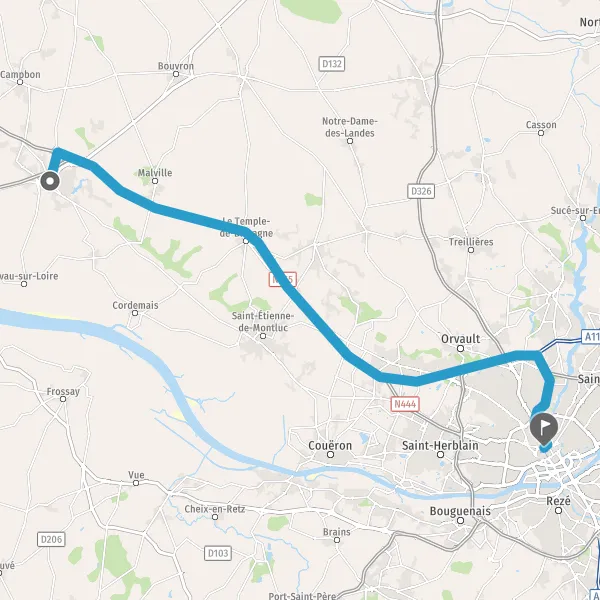The image size is (600, 600).
Task: Select the Bouvron town label
Action: pyautogui.click(x=176, y=66)
